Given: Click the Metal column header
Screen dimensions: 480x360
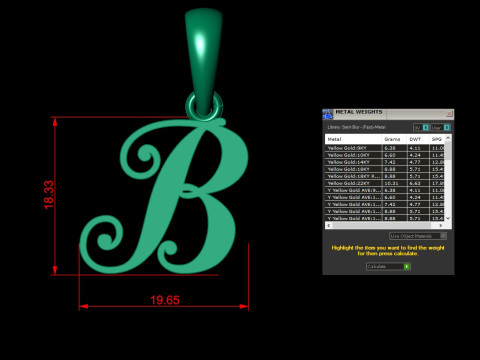Looking at the screenshot, I should click(353, 139).
